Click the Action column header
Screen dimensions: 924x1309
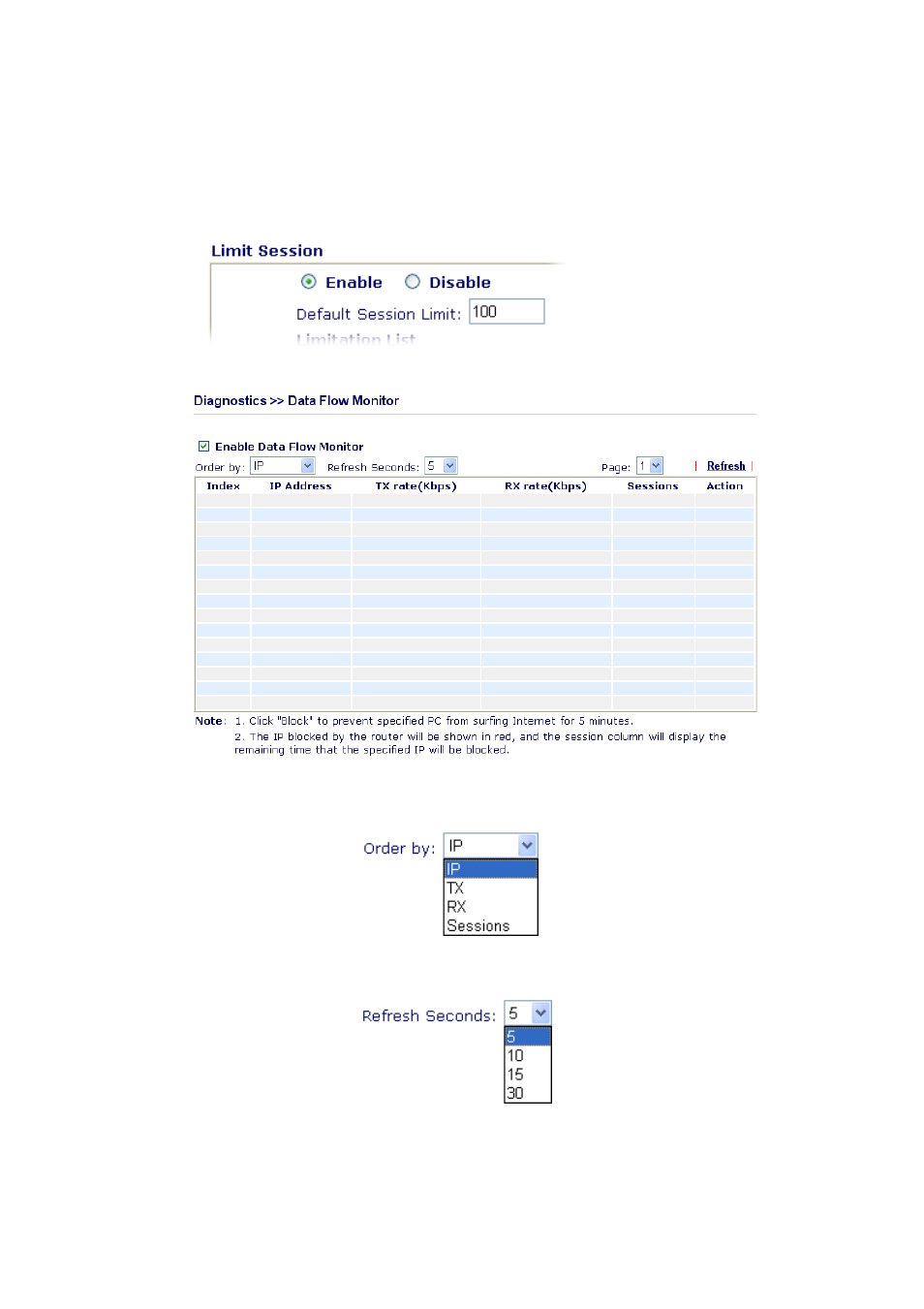(724, 486)
